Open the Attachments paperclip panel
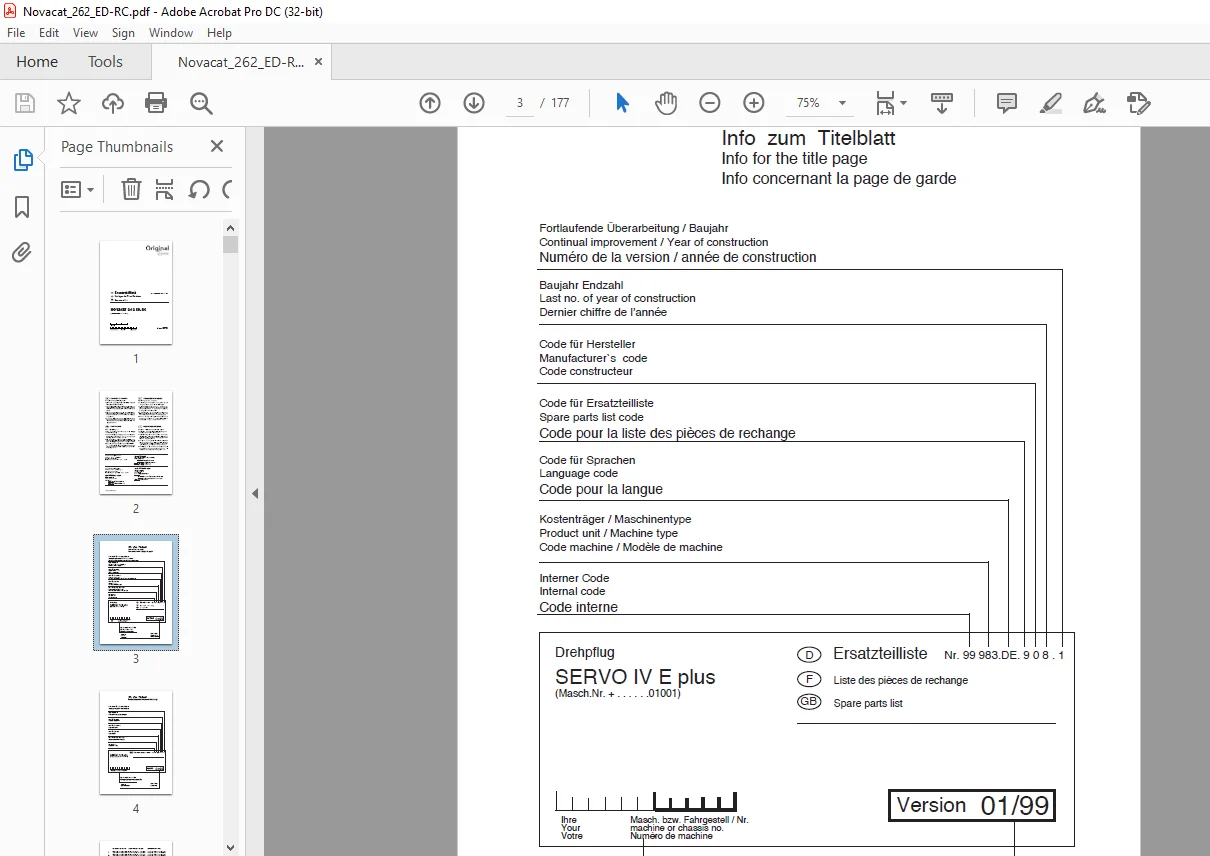Viewport: 1210px width, 856px height. [22, 252]
